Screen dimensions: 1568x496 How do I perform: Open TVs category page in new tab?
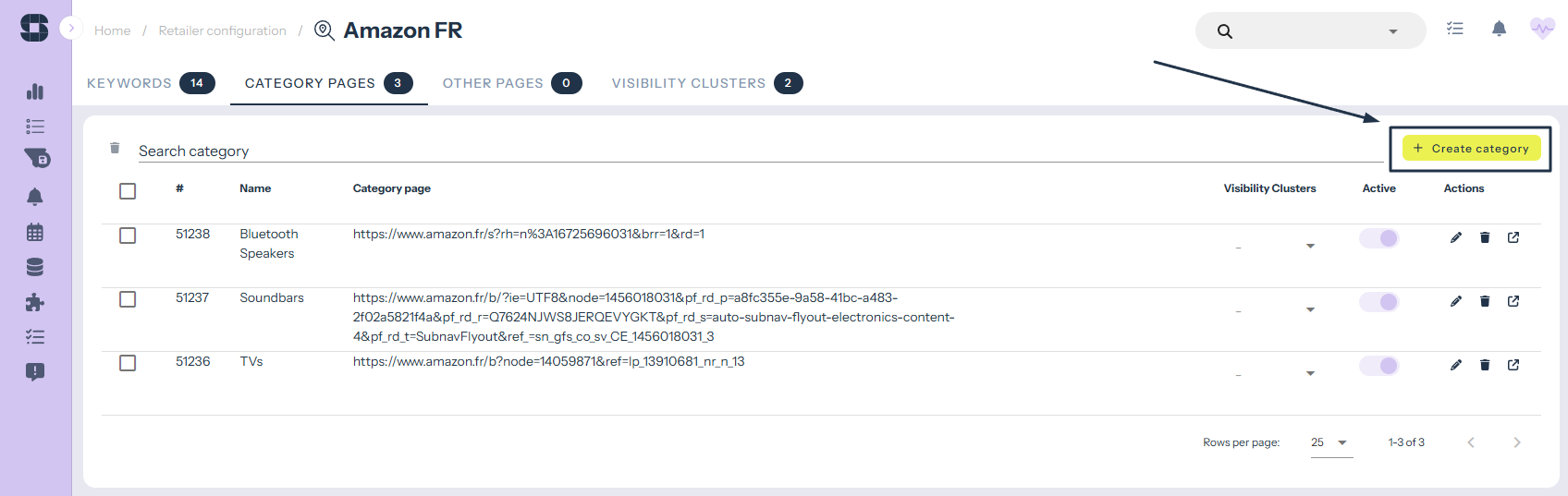(x=1513, y=365)
